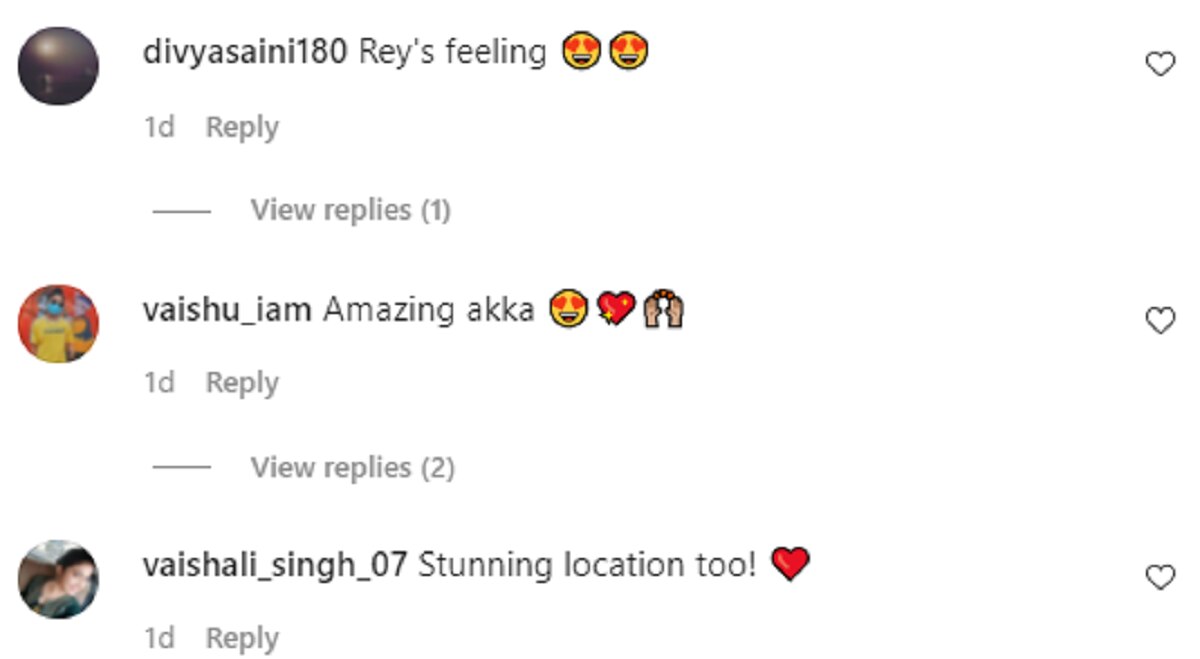Click the 1d timestamp on vaishali_singh_07's comment
The height and width of the screenshot is (659, 1200).
159,639
